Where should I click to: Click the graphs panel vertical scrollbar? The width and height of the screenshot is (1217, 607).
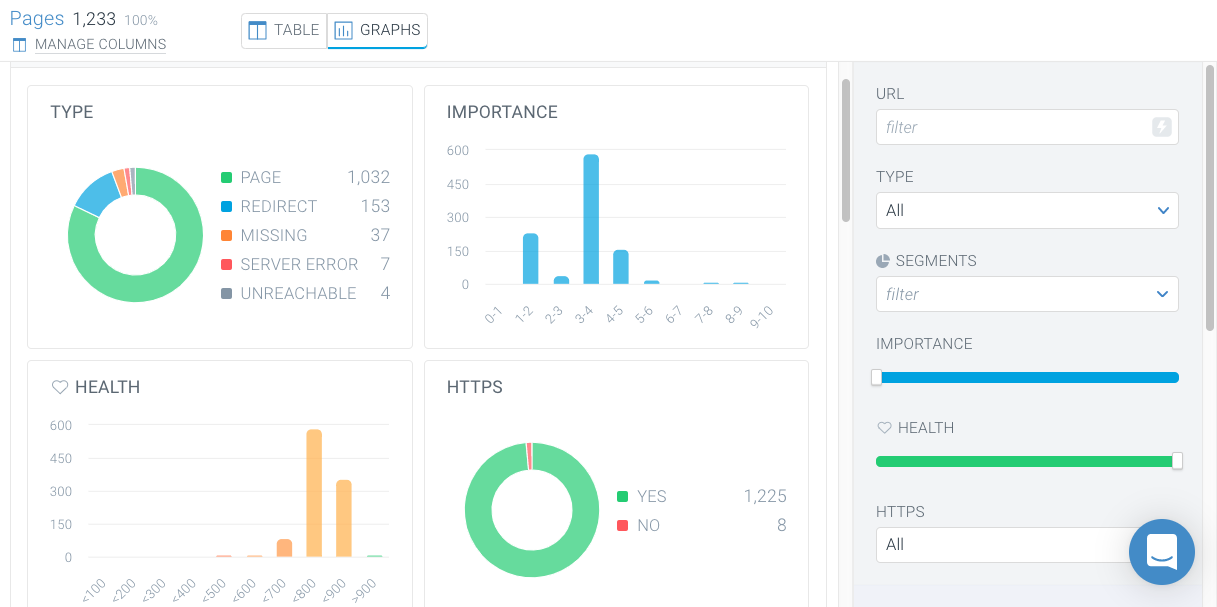coord(846,150)
